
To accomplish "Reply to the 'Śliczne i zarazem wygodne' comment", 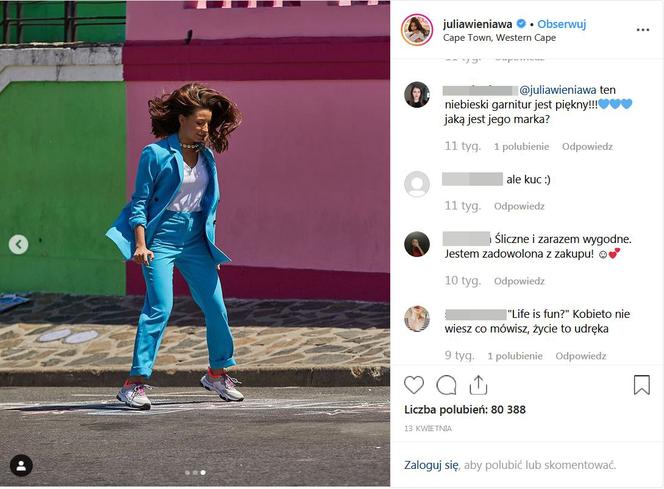I will pos(519,281).
